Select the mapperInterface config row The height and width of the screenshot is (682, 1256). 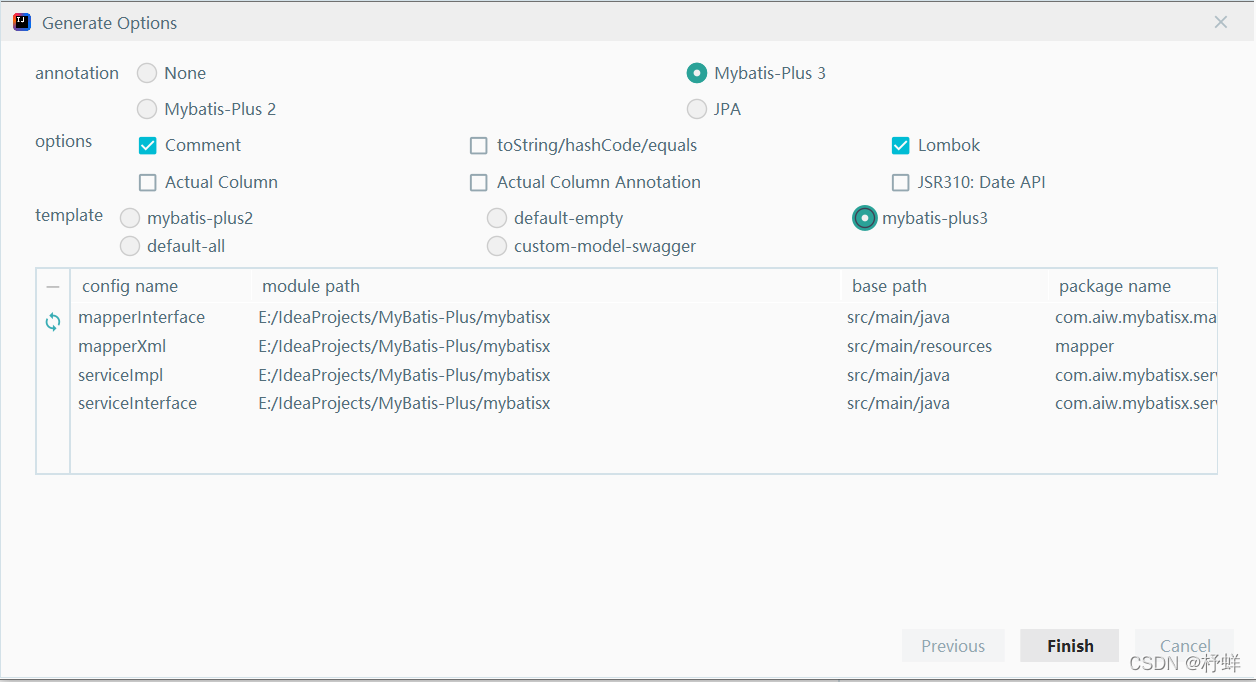tap(644, 318)
